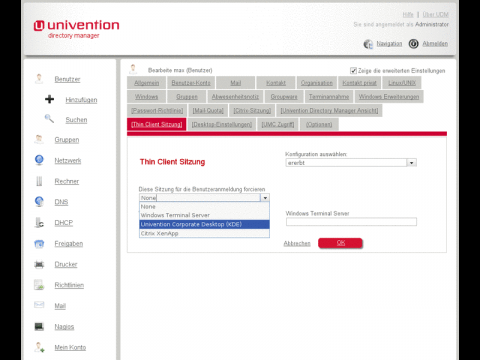
Task: Open the Terminannahme tab
Action: (x=329, y=97)
